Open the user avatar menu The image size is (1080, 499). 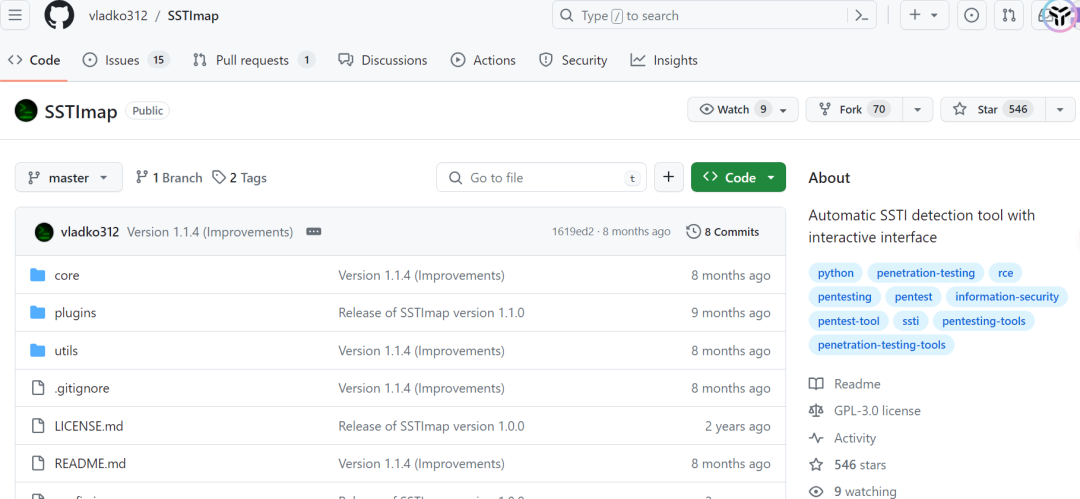[1059, 17]
